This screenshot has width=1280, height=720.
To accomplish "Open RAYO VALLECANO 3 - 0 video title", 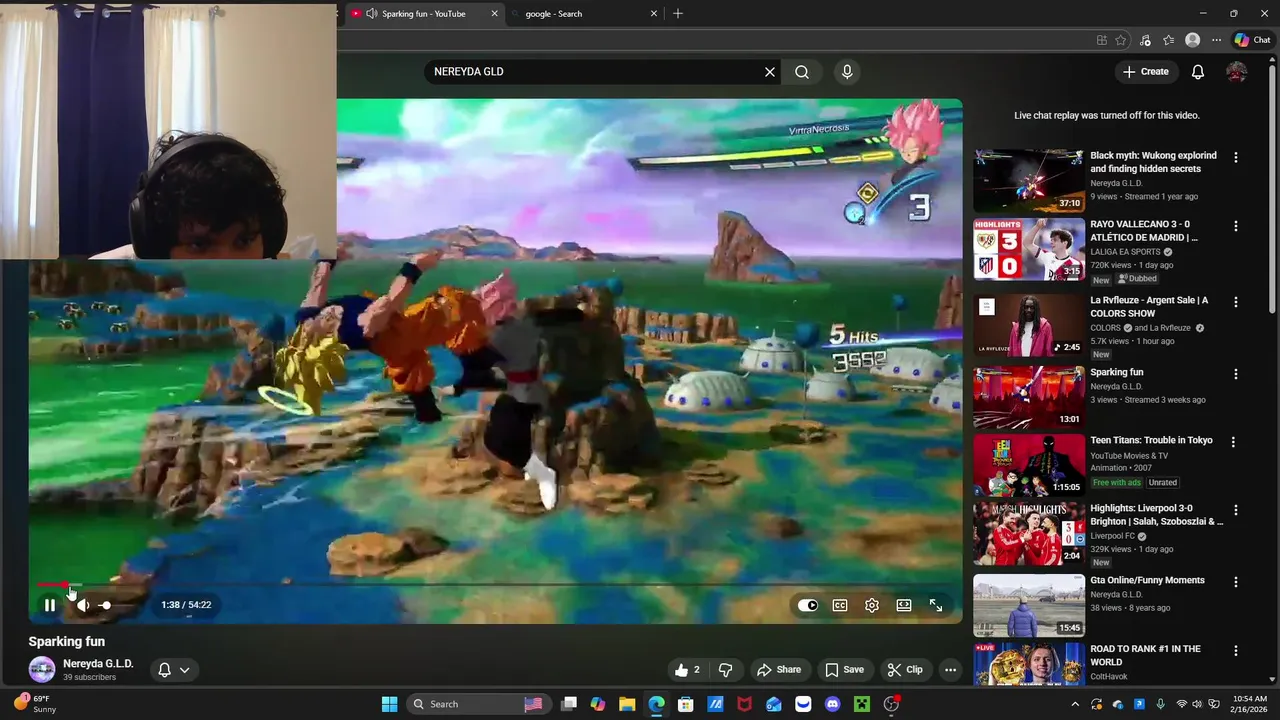I will [x=1144, y=231].
